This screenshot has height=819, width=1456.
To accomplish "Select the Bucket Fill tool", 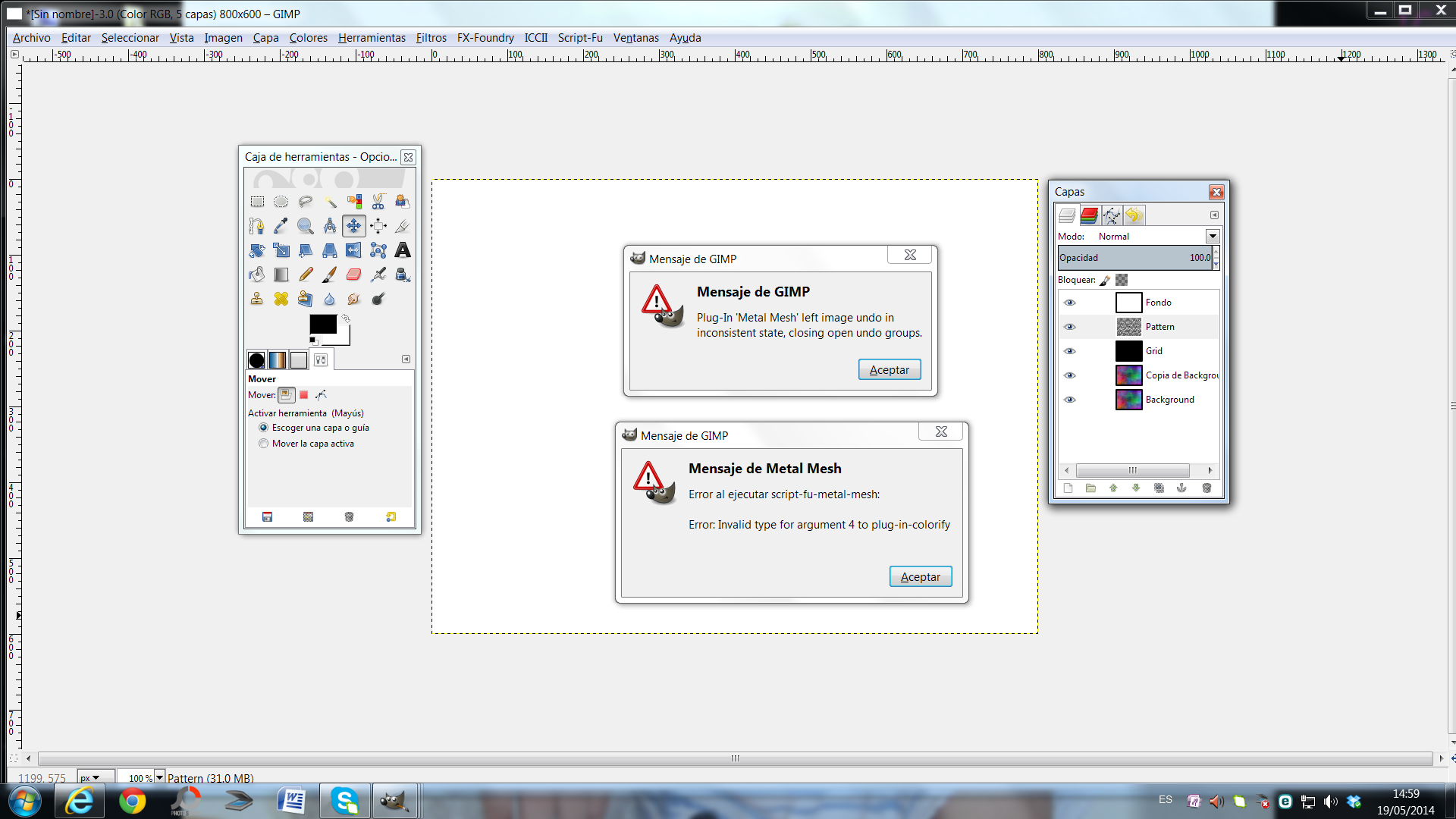I will [257, 275].
